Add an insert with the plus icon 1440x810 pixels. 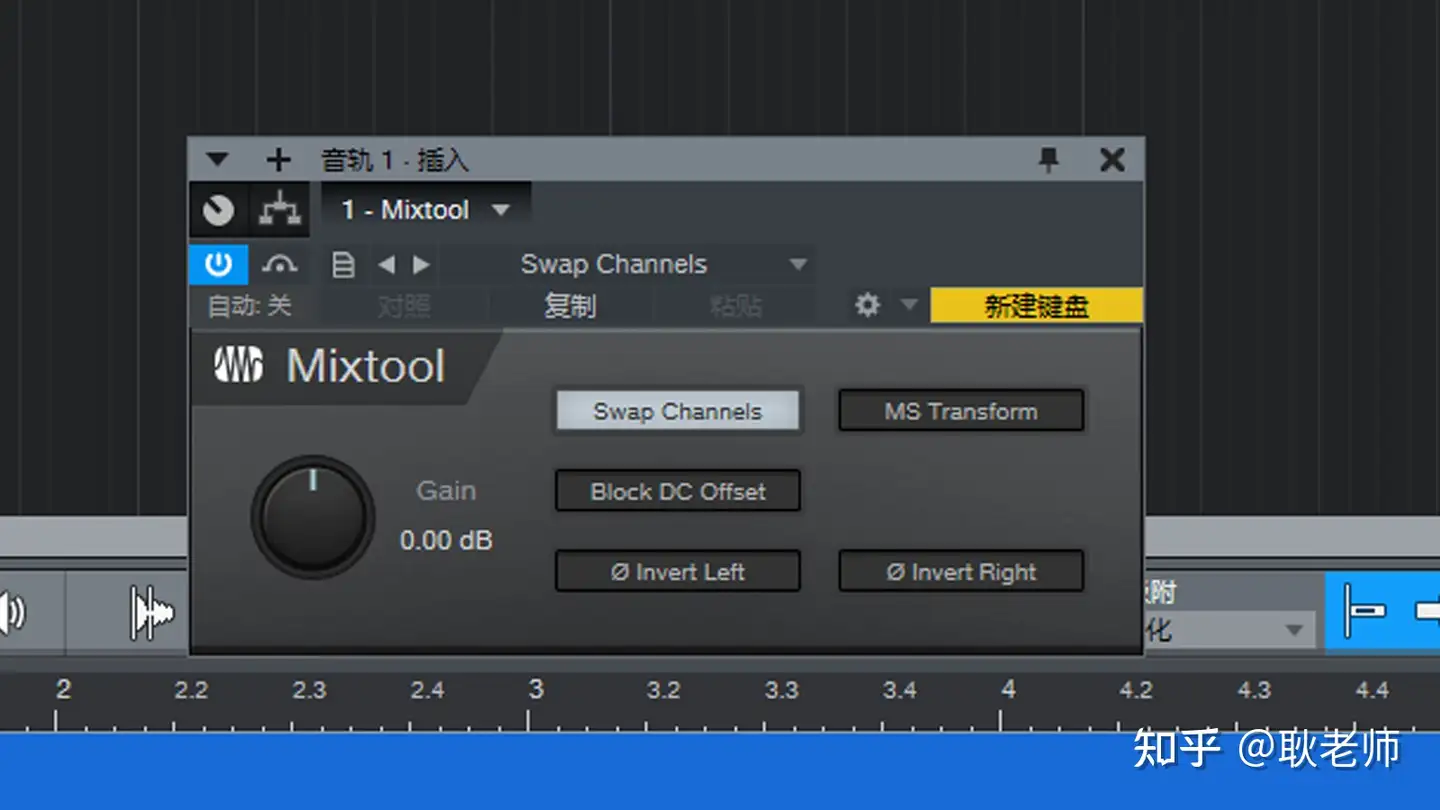(x=278, y=160)
